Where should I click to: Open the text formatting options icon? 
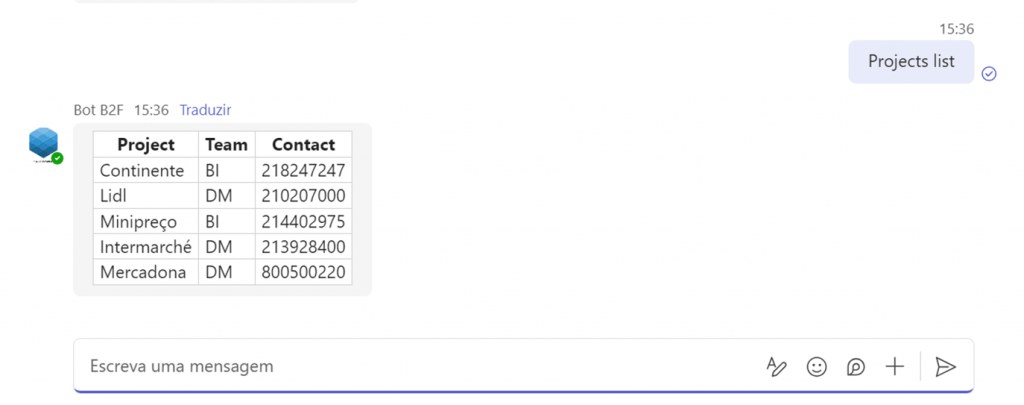[x=777, y=367]
